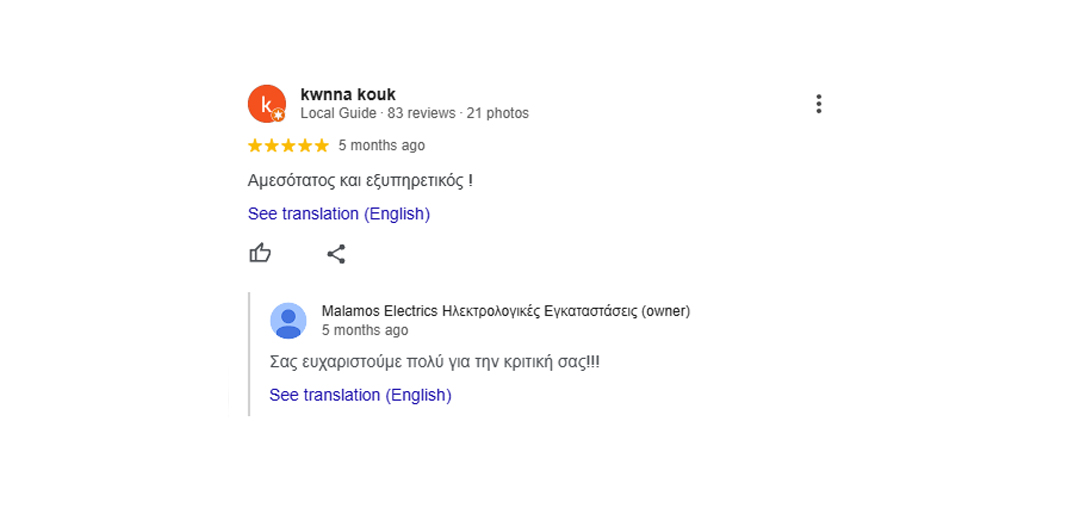The width and height of the screenshot is (1080, 508).
Task: Click the fourth yellow rating star
Action: click(305, 145)
